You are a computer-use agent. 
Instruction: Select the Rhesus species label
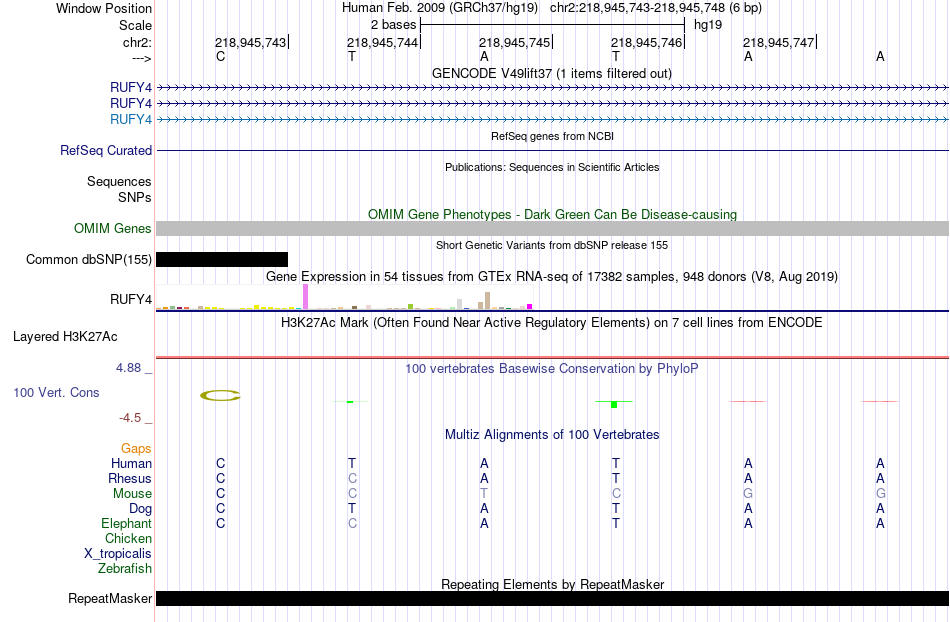pos(130,478)
